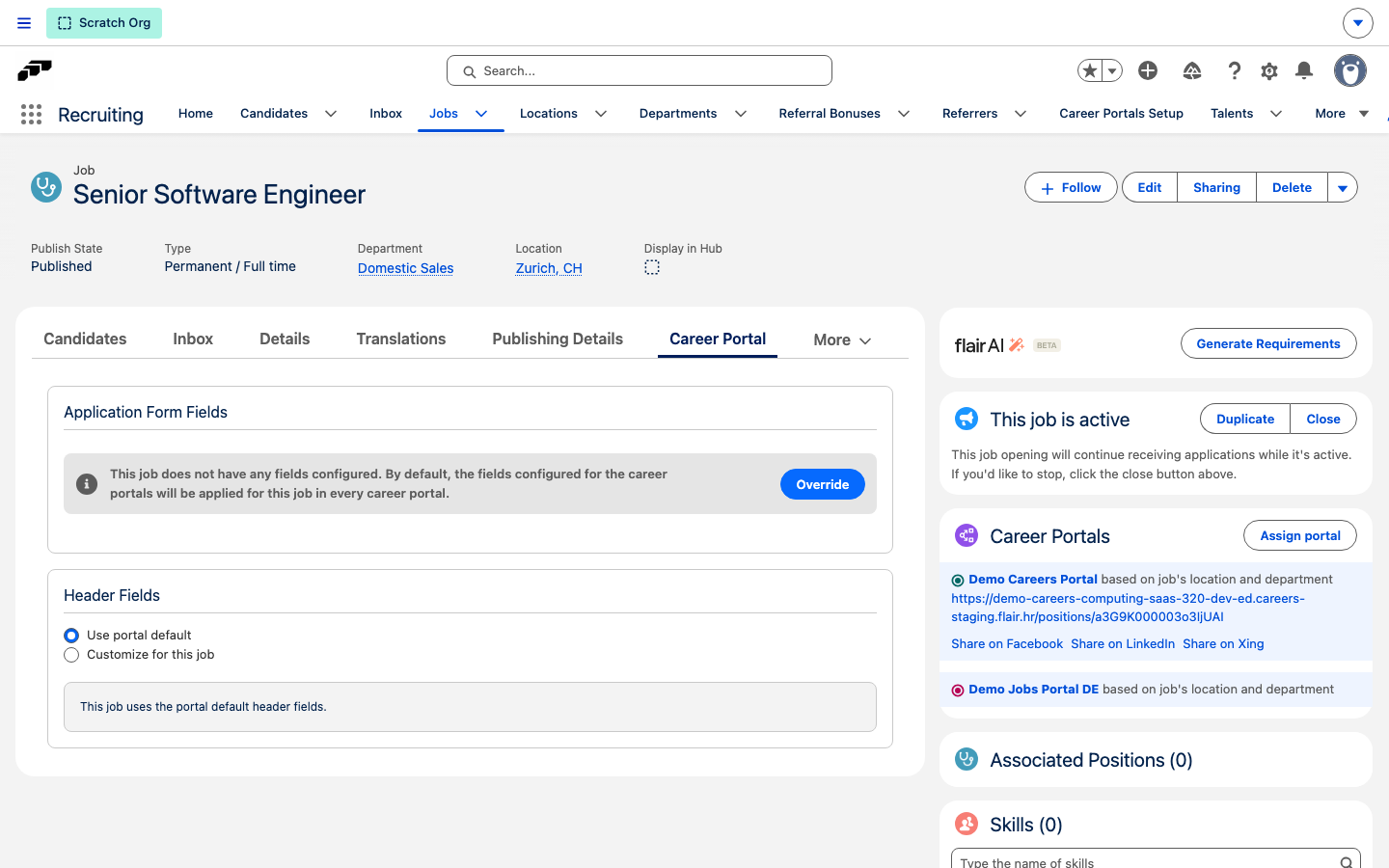Screen dimensions: 1389x868
Task: Click the megaphone icon beside This job is active
Action: tap(967, 419)
